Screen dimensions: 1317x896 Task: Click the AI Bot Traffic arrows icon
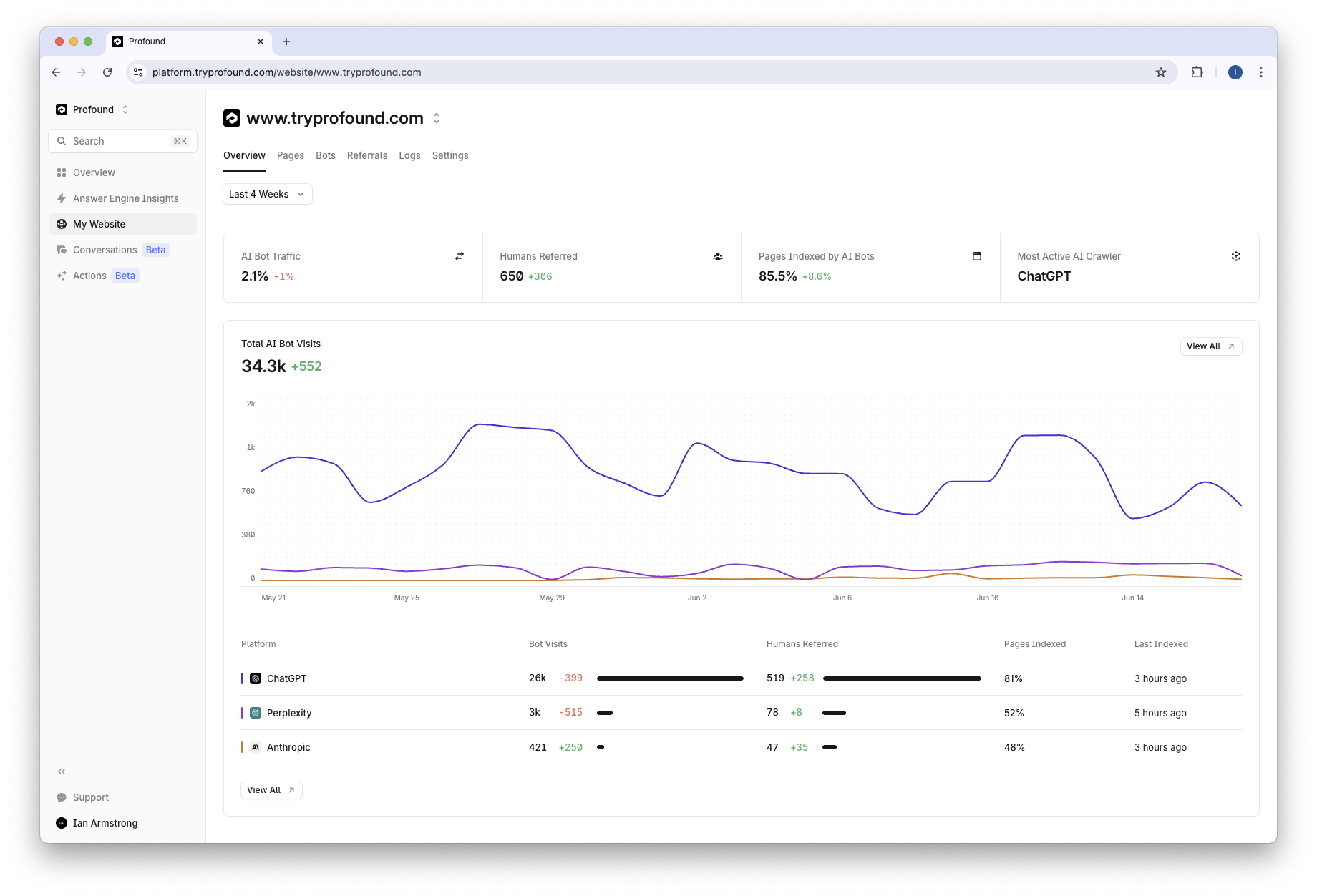click(x=460, y=256)
